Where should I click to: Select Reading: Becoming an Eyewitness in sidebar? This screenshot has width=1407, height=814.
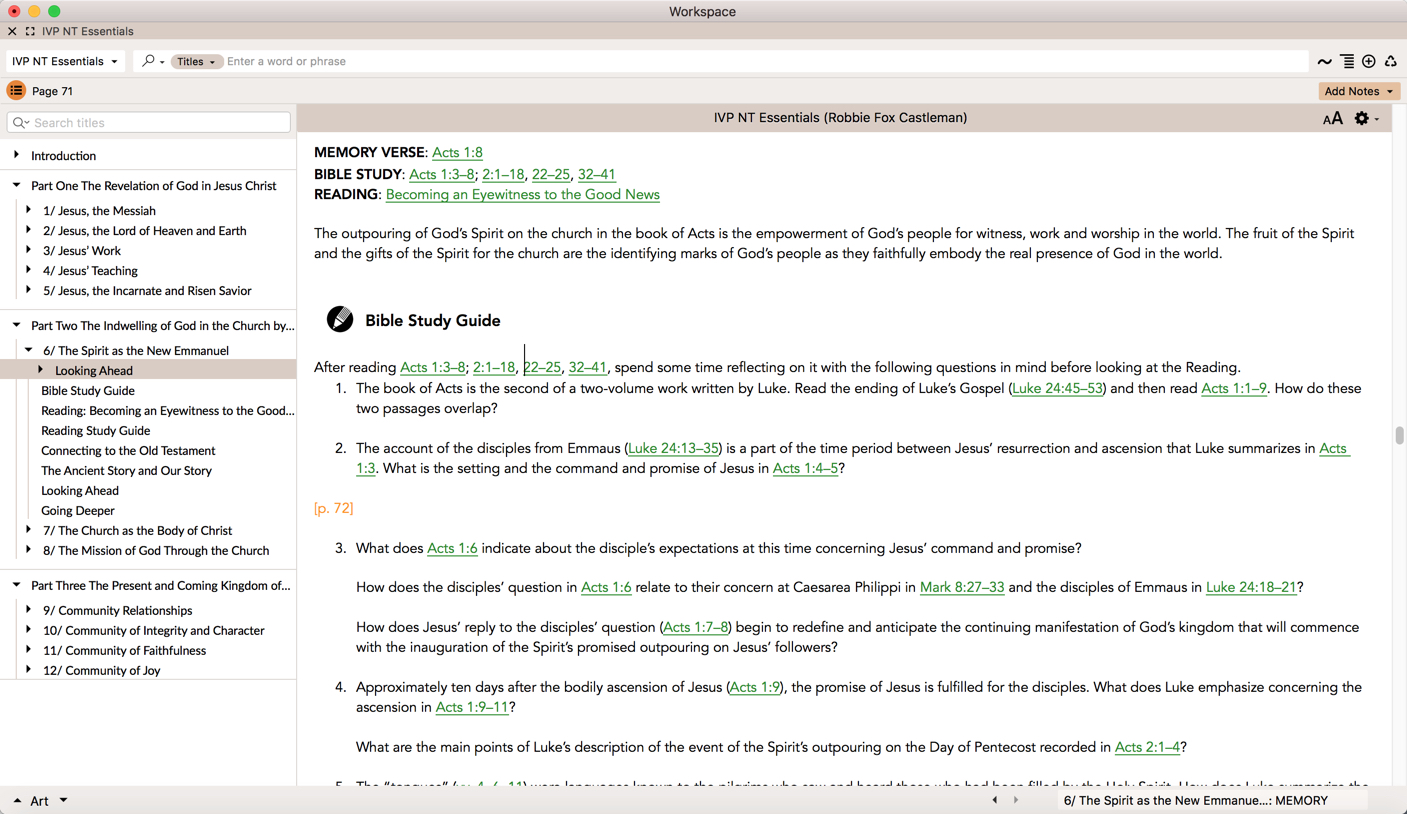[168, 410]
